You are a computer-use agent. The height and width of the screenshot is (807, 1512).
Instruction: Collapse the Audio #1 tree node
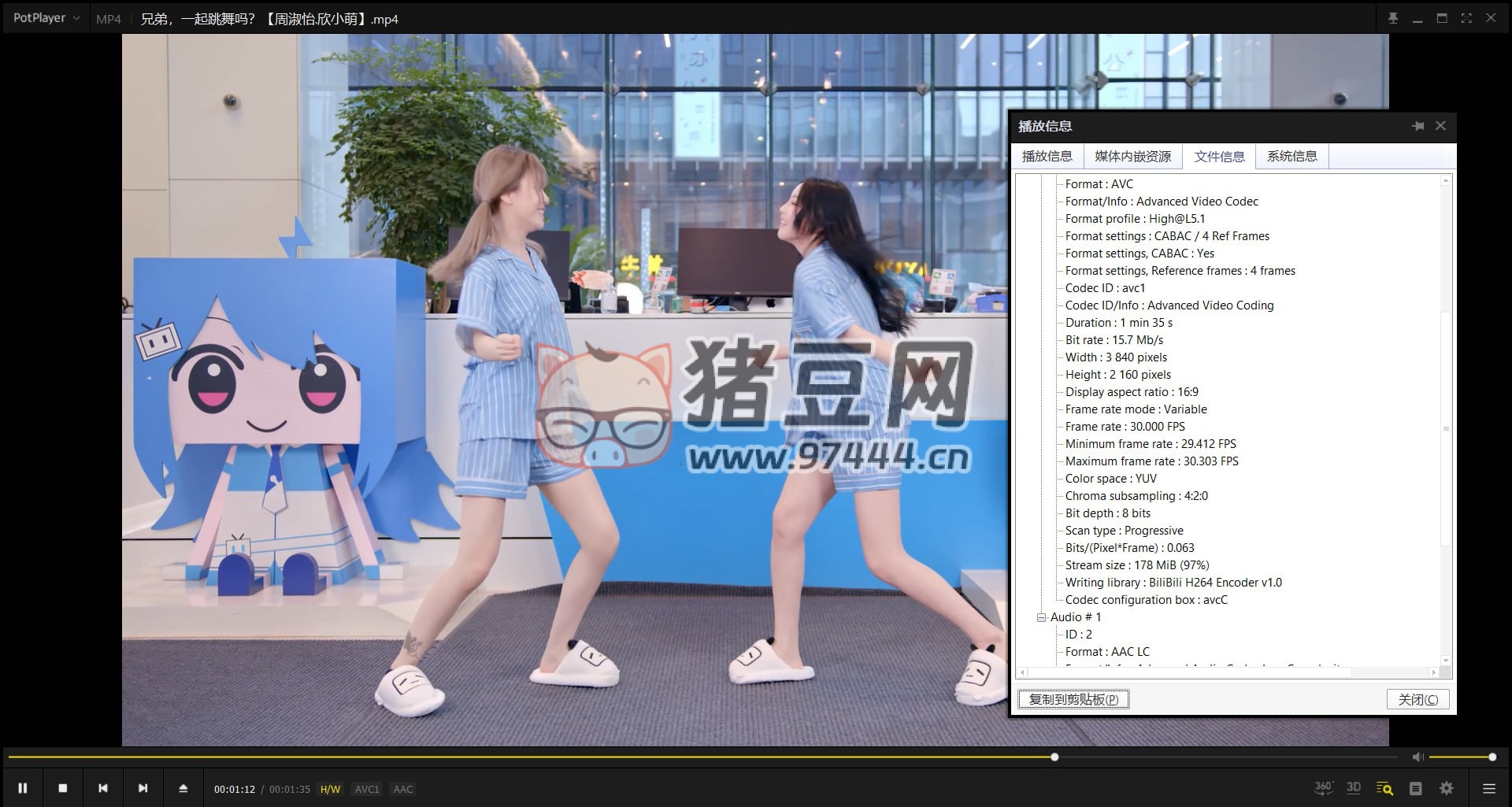1041,617
